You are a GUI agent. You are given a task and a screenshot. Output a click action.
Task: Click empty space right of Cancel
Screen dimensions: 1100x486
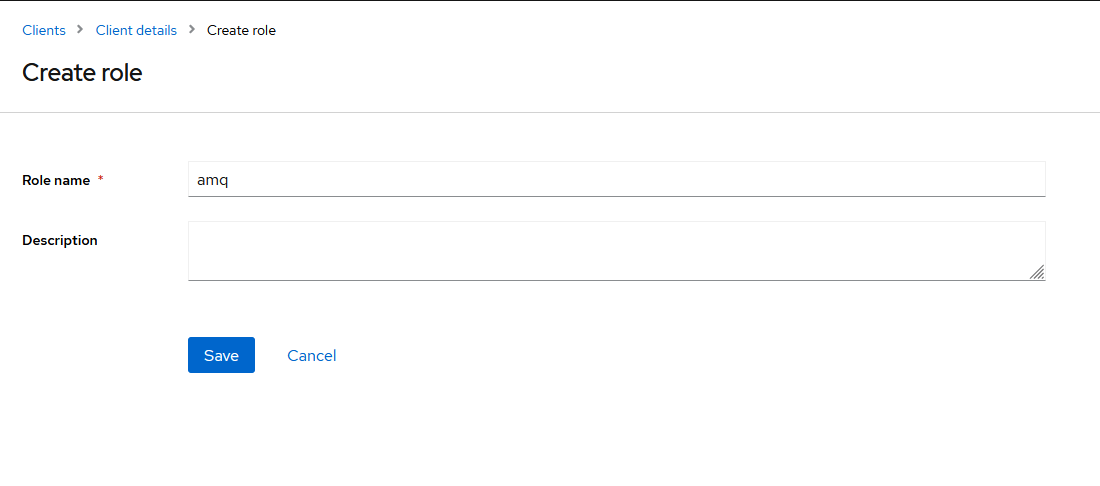point(600,355)
